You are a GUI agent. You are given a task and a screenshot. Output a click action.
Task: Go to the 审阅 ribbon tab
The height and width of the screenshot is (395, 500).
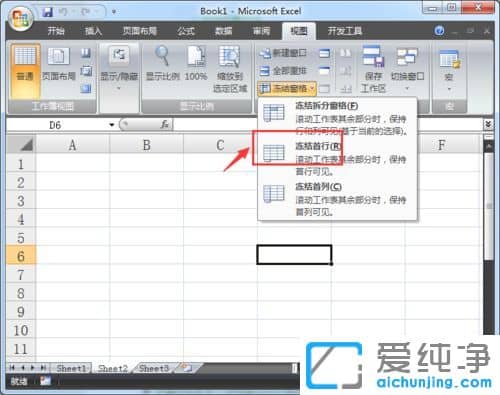tap(261, 31)
